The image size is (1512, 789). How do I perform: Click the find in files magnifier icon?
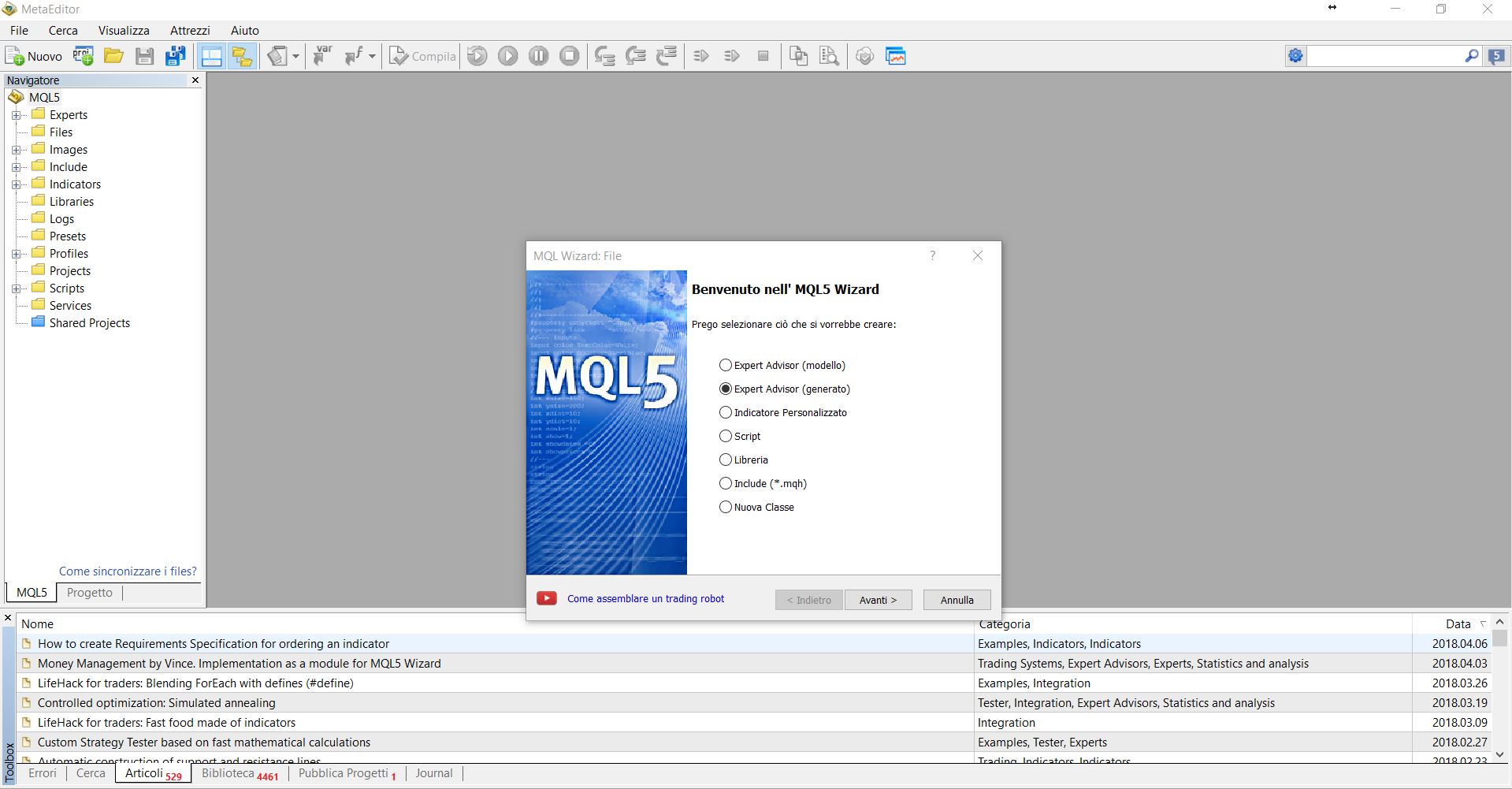829,56
